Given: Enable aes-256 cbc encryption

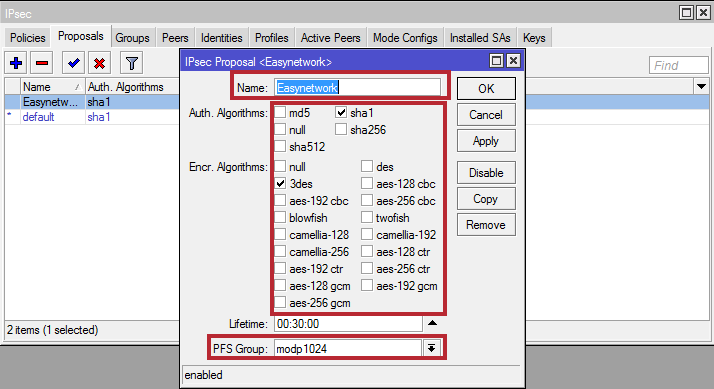Looking at the screenshot, I should 367,200.
